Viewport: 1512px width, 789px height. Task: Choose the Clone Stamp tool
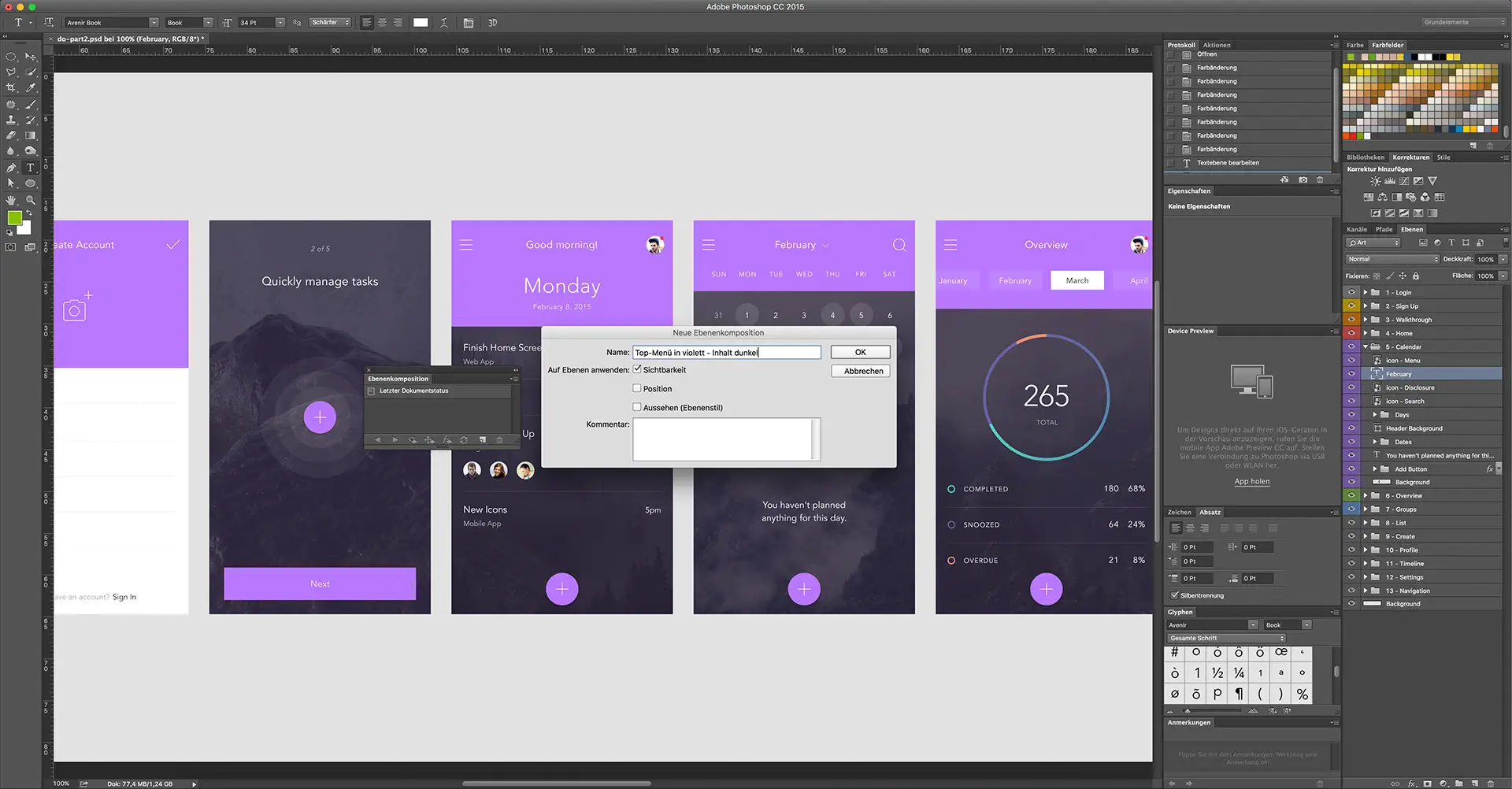(11, 120)
